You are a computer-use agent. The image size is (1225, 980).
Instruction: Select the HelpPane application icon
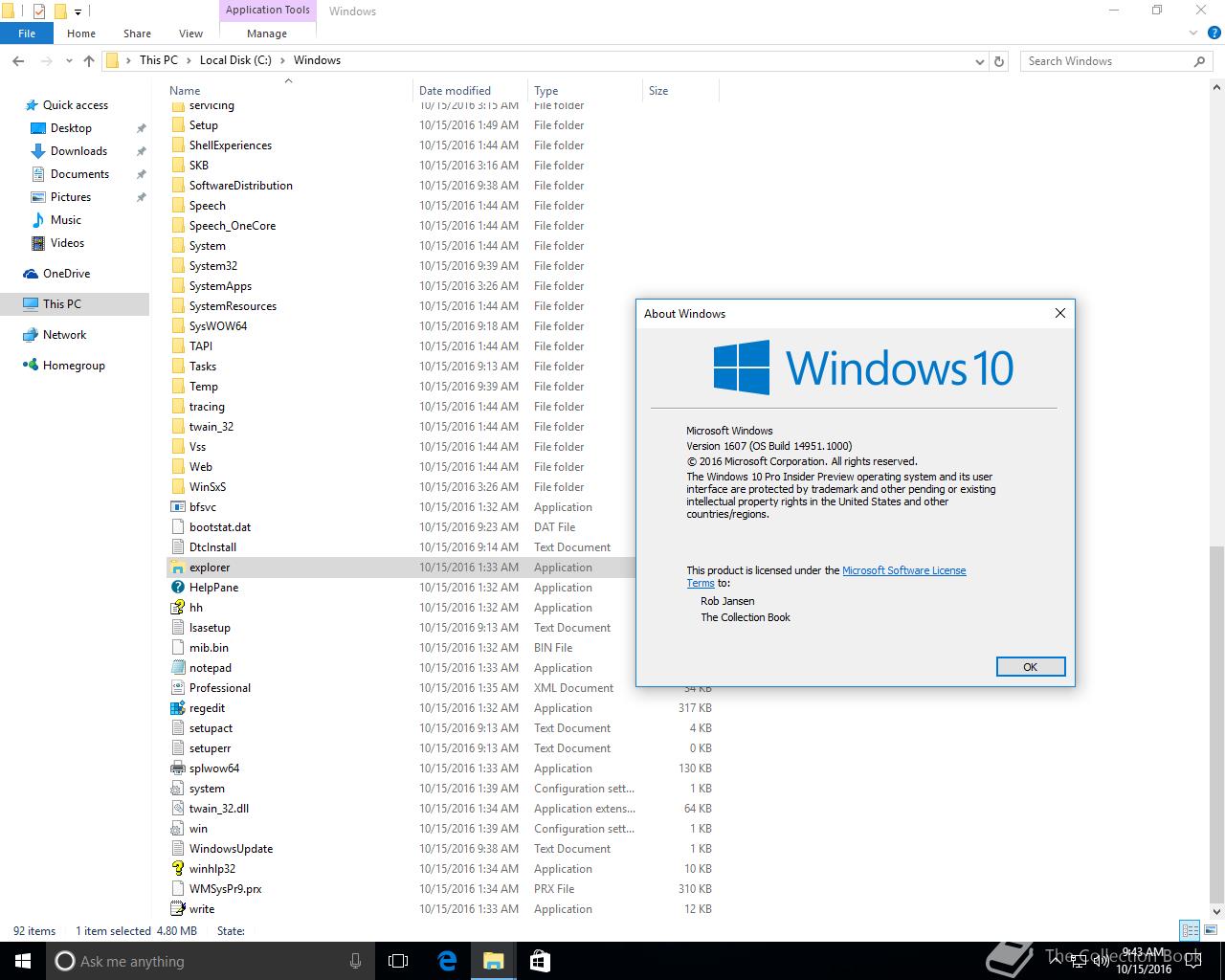tap(177, 588)
